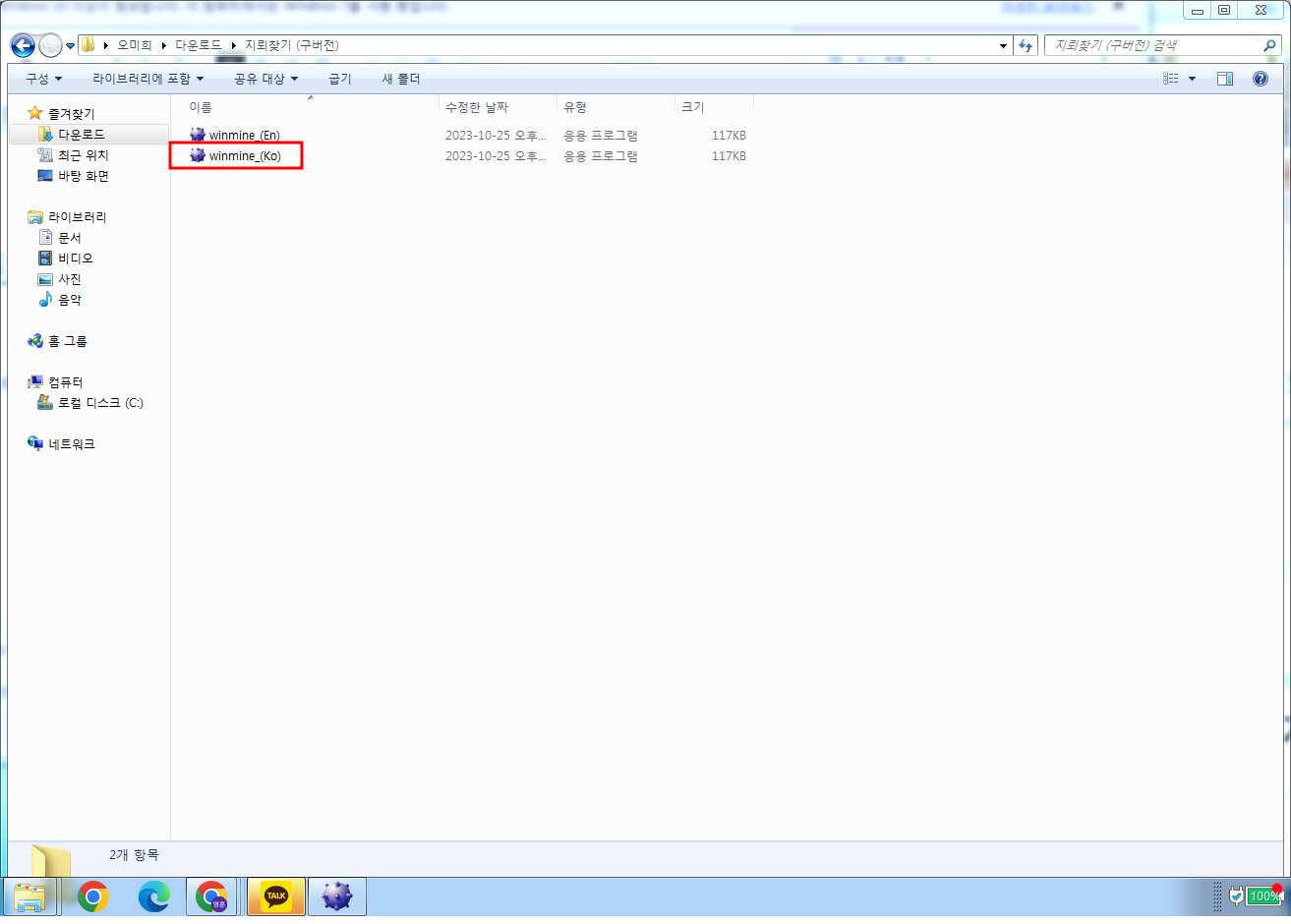Viewport: 1291px width, 924px height.
Task: Launch Google Chrome from the taskbar
Action: (x=93, y=896)
